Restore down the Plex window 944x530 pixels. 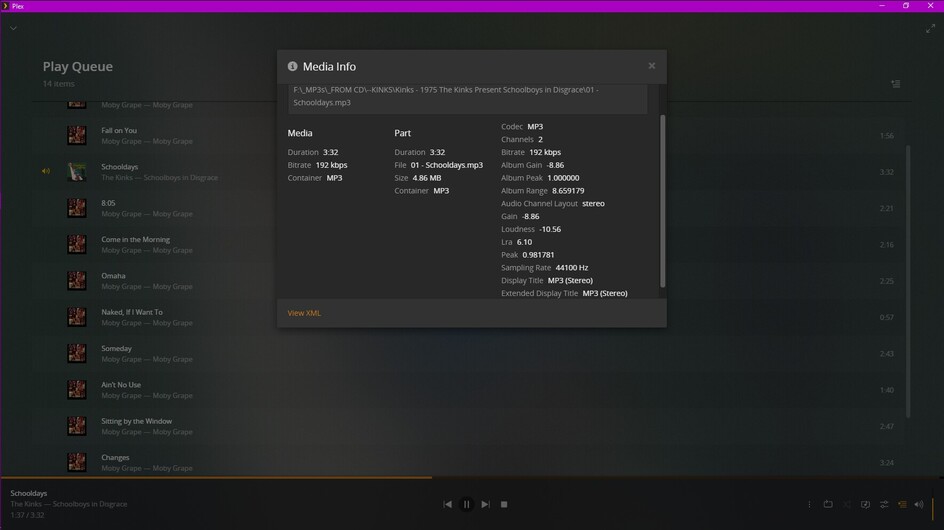pos(906,5)
